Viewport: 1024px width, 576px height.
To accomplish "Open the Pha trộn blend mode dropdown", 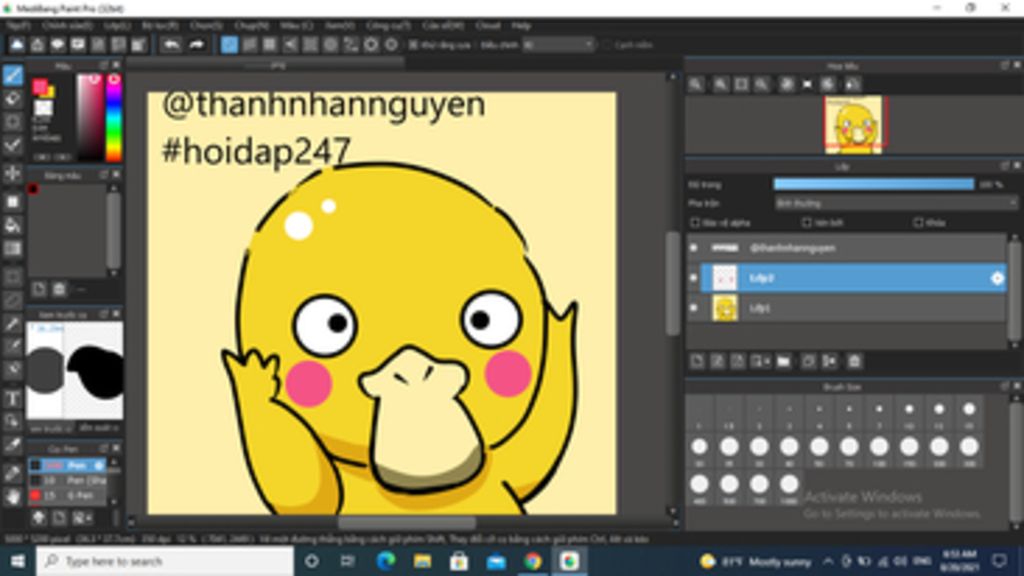I will (895, 204).
